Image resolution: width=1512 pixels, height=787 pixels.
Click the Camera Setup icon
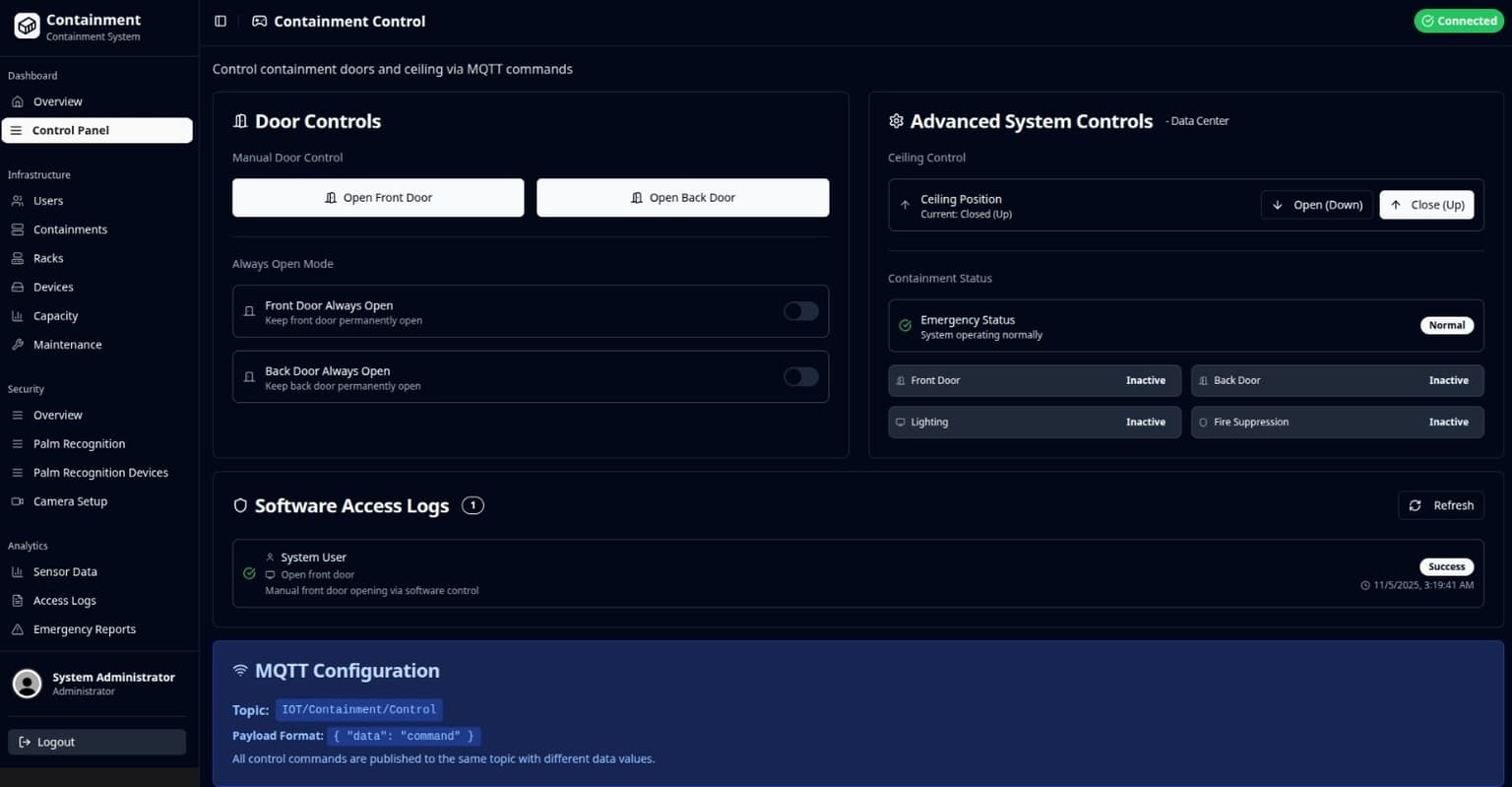18,501
